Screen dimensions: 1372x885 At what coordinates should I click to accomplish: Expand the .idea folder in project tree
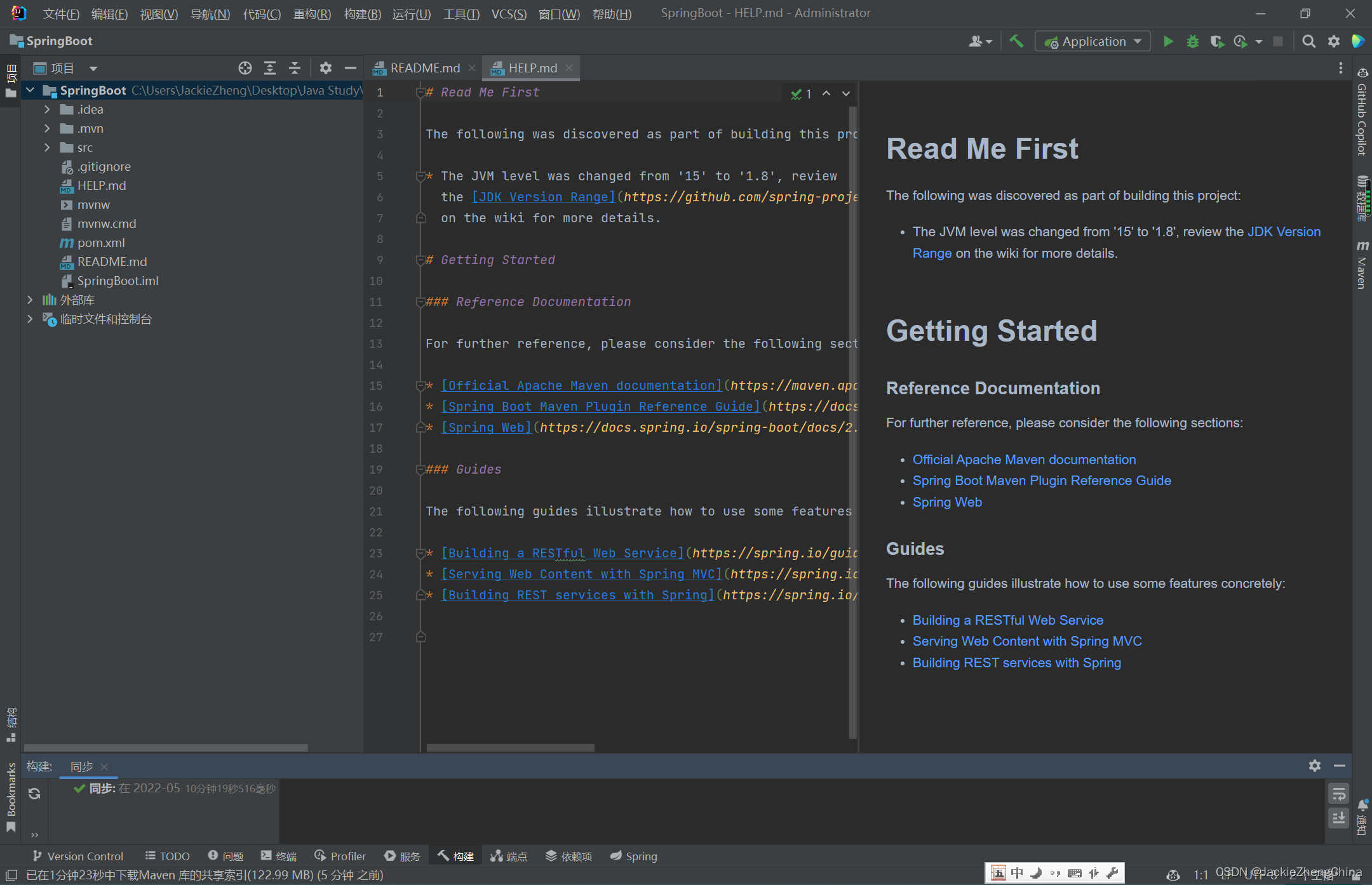[48, 108]
